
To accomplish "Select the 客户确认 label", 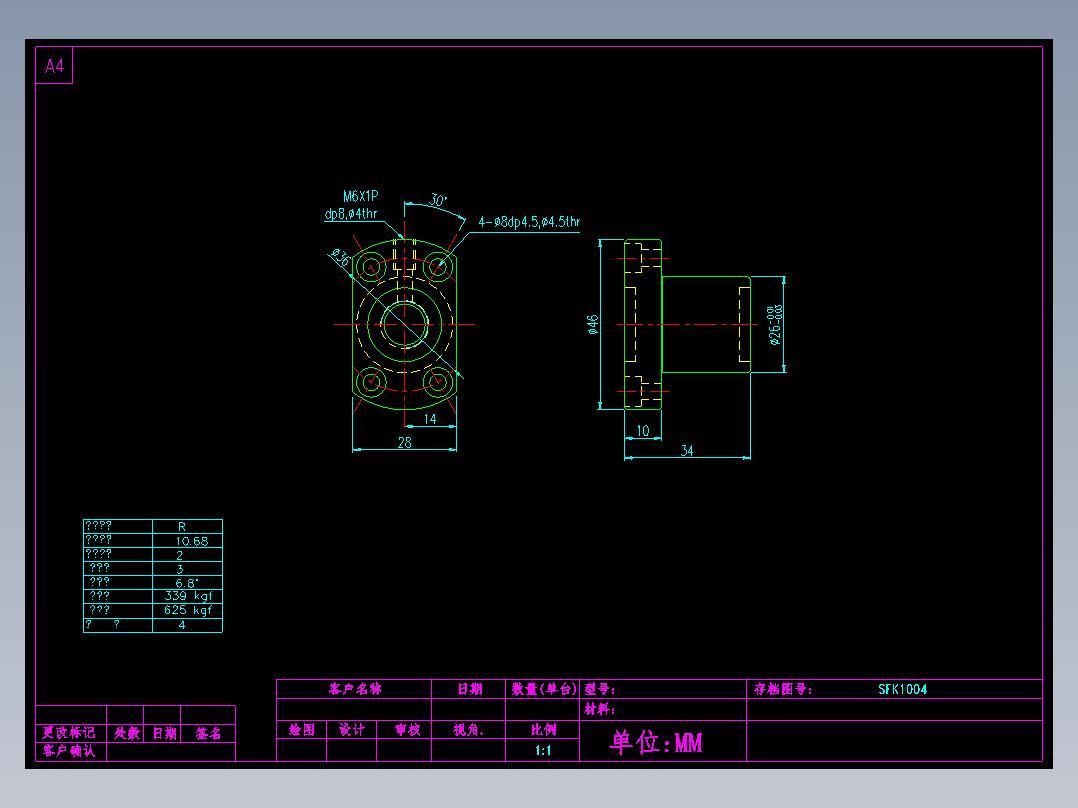I will (69, 751).
